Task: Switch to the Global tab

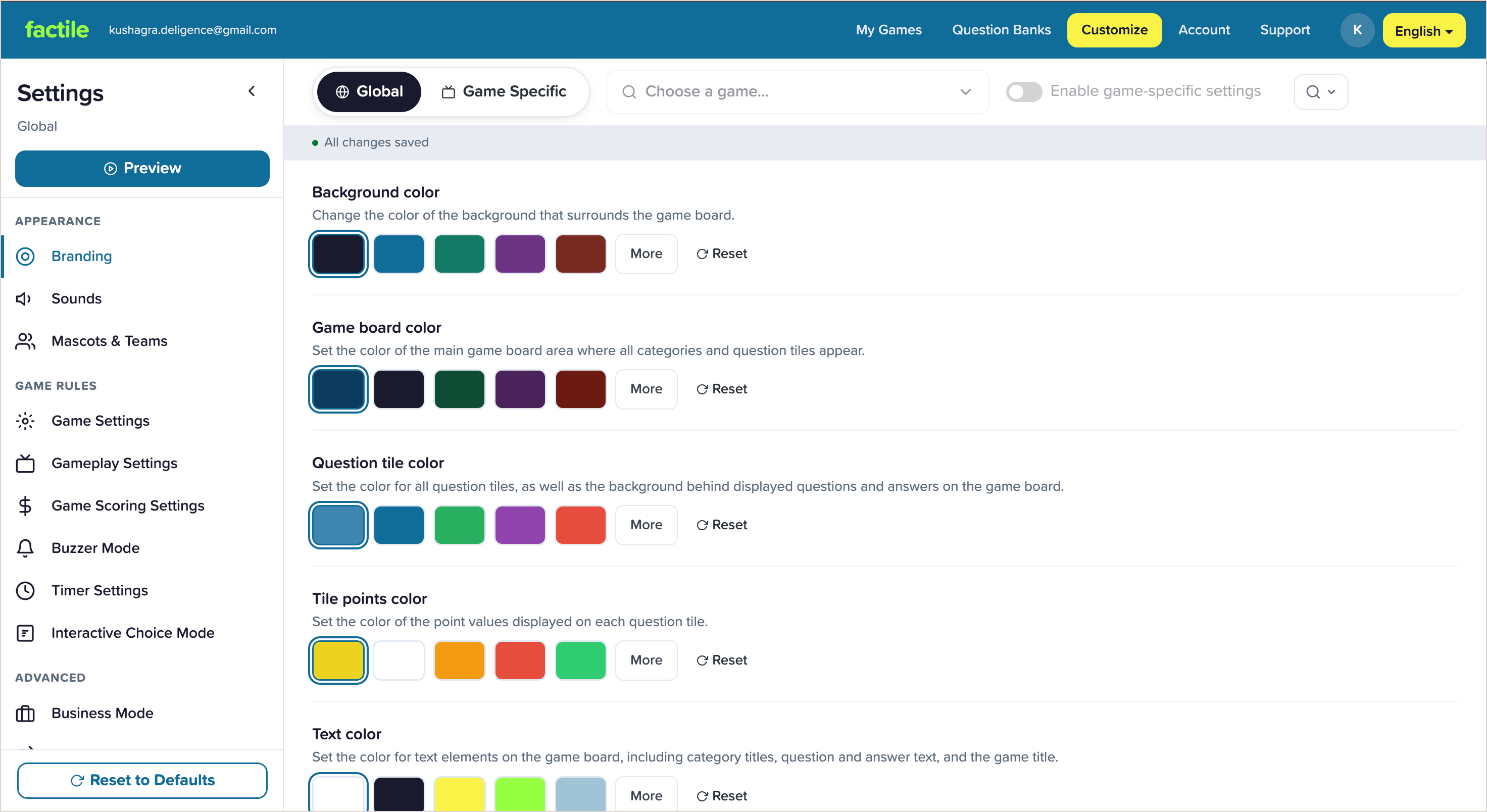Action: (x=369, y=92)
